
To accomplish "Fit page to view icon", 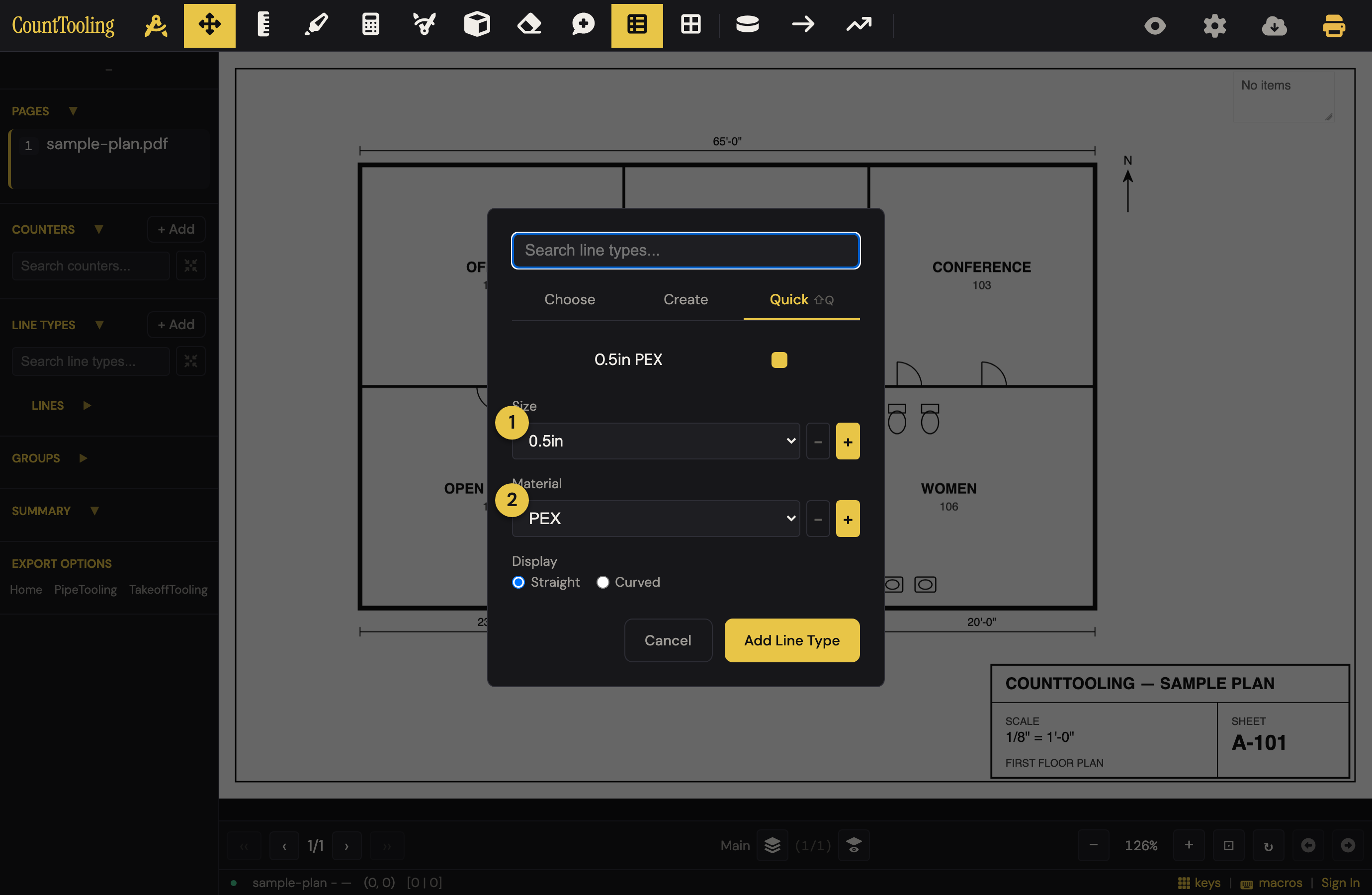I will [1228, 845].
